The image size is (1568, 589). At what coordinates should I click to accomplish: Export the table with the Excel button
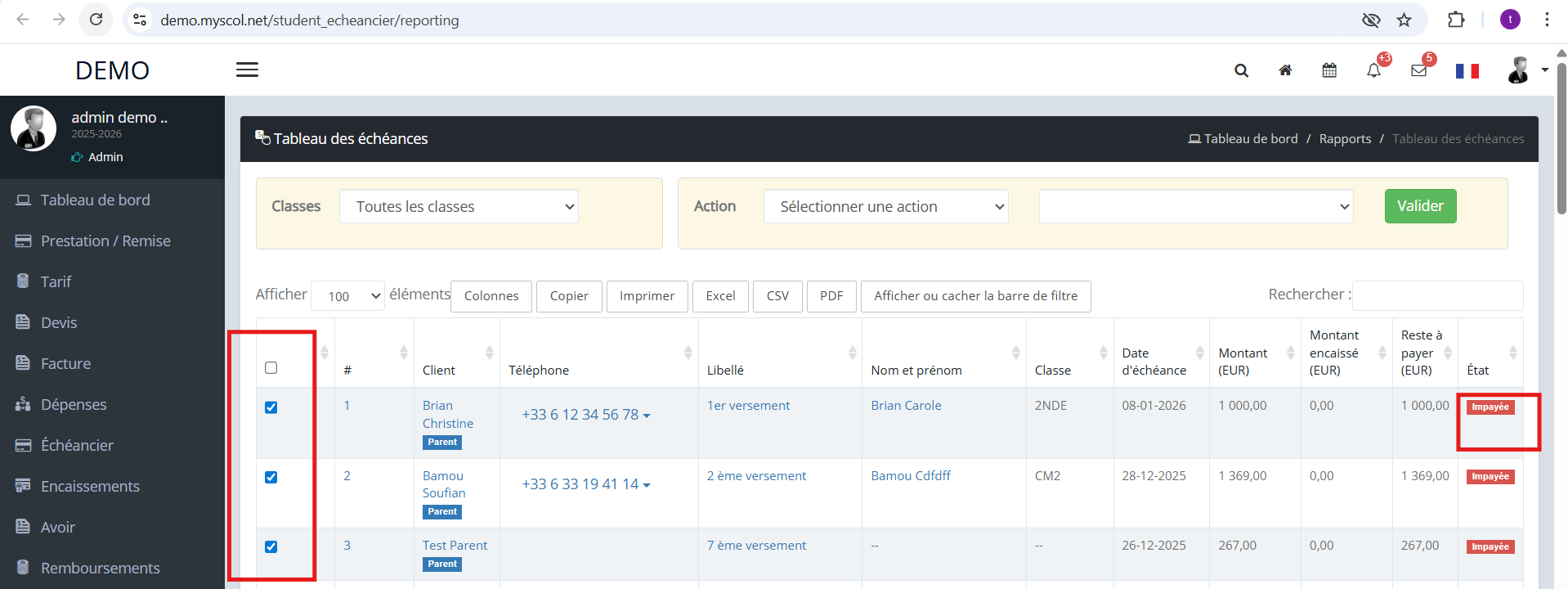[720, 296]
